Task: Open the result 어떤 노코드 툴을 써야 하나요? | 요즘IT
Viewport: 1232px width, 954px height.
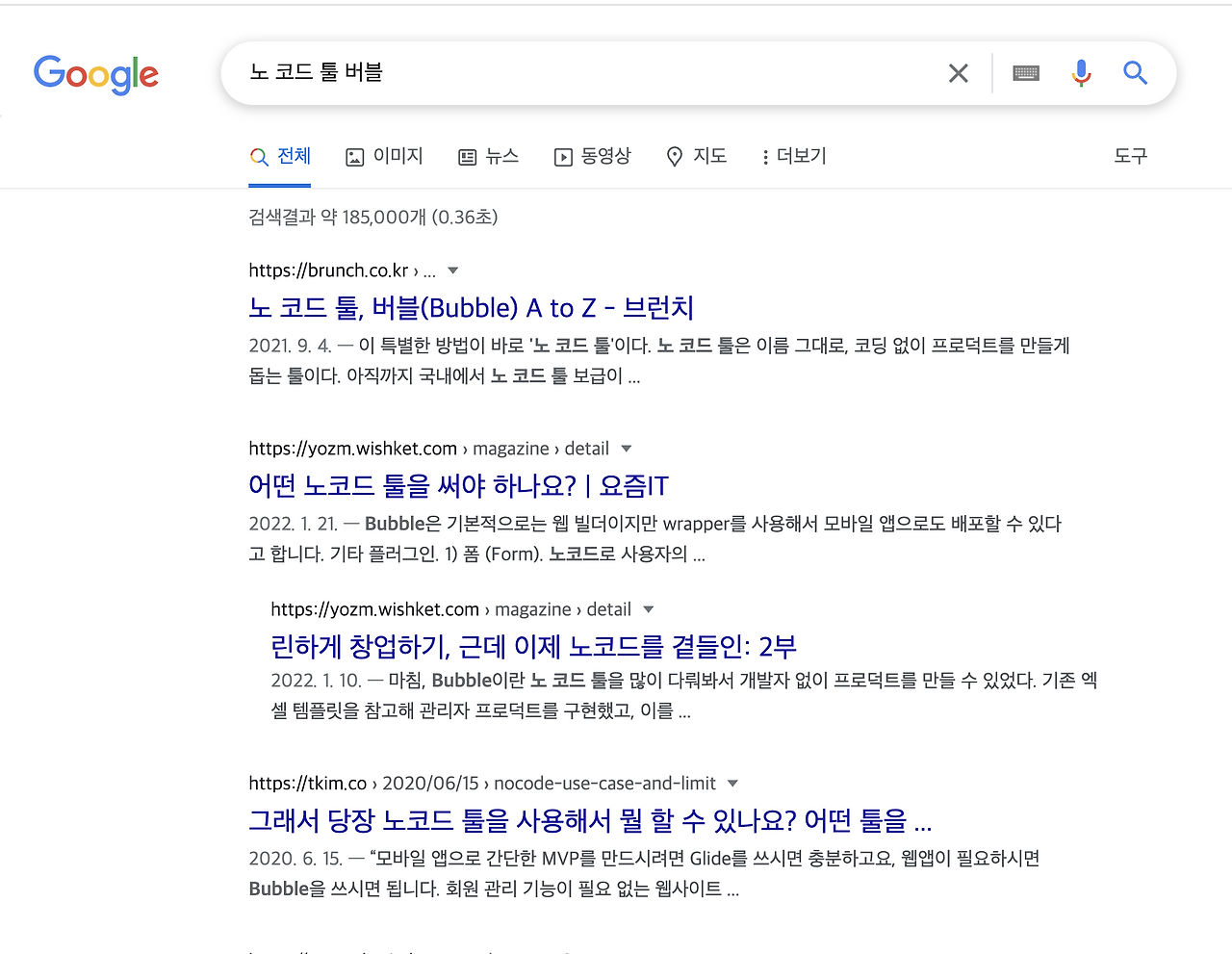Action: tap(459, 486)
